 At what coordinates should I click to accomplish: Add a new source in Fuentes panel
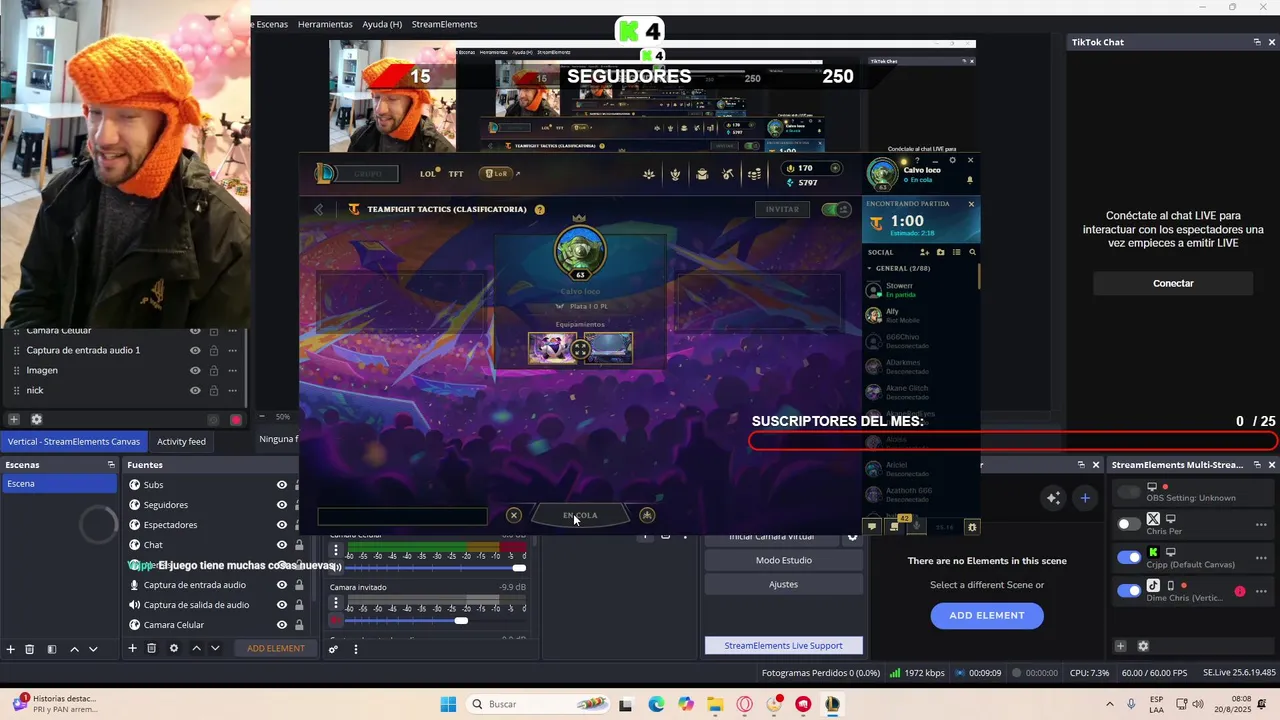tap(132, 649)
